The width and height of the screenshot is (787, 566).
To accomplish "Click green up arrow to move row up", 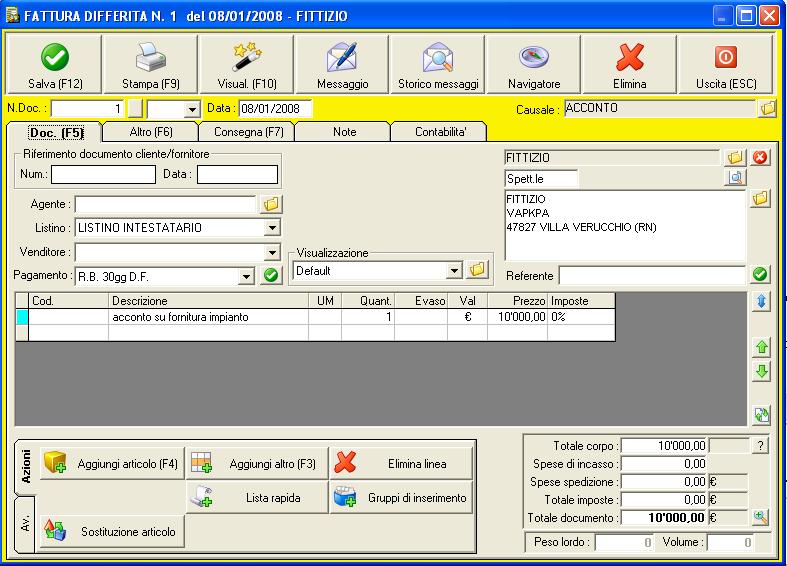I will click(761, 347).
